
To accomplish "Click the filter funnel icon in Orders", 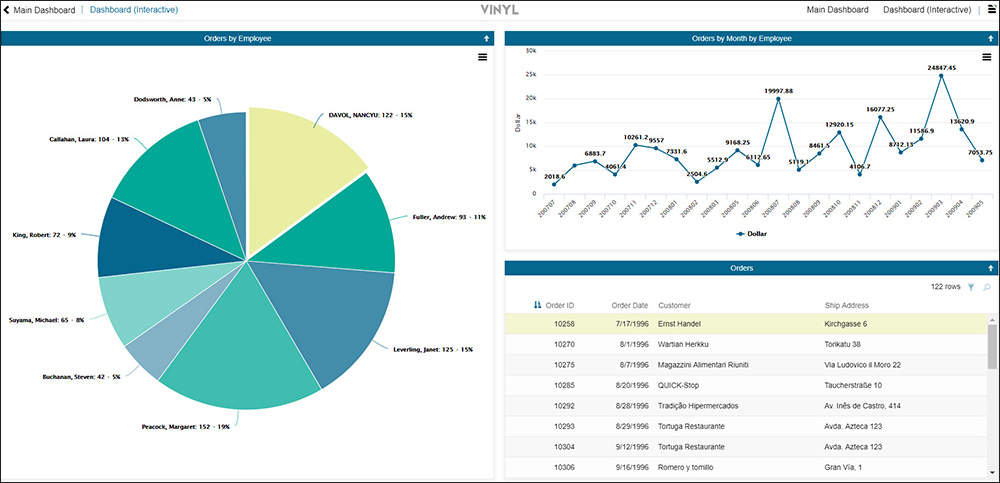I will pyautogui.click(x=970, y=287).
